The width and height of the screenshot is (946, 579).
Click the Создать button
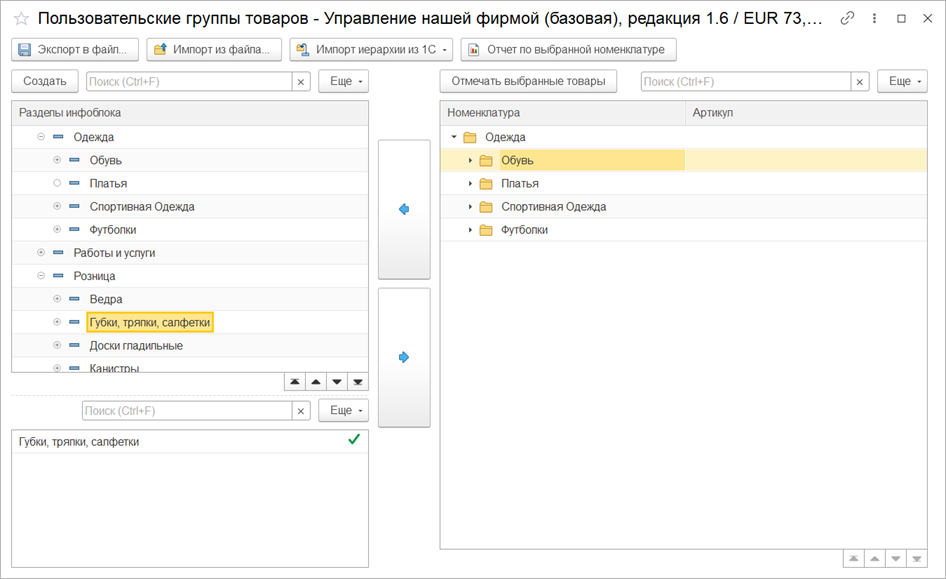pos(45,82)
